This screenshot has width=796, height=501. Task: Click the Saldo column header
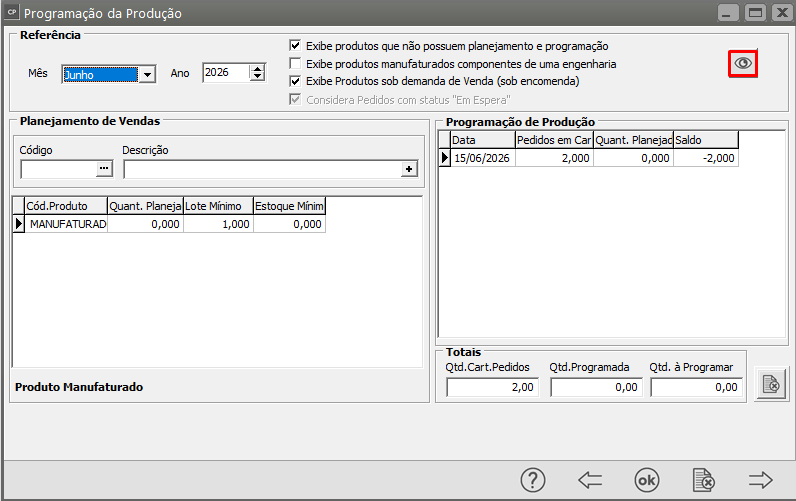tap(706, 140)
